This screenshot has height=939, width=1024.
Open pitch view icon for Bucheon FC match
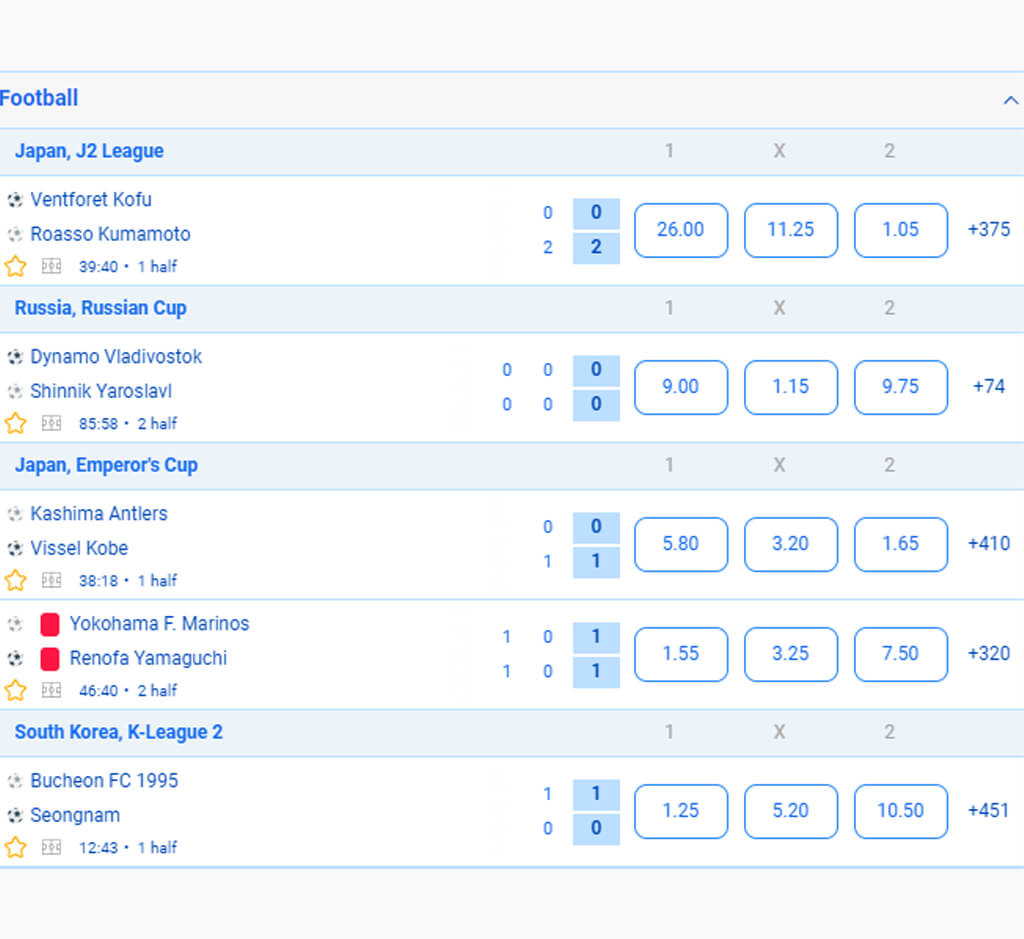click(x=52, y=848)
